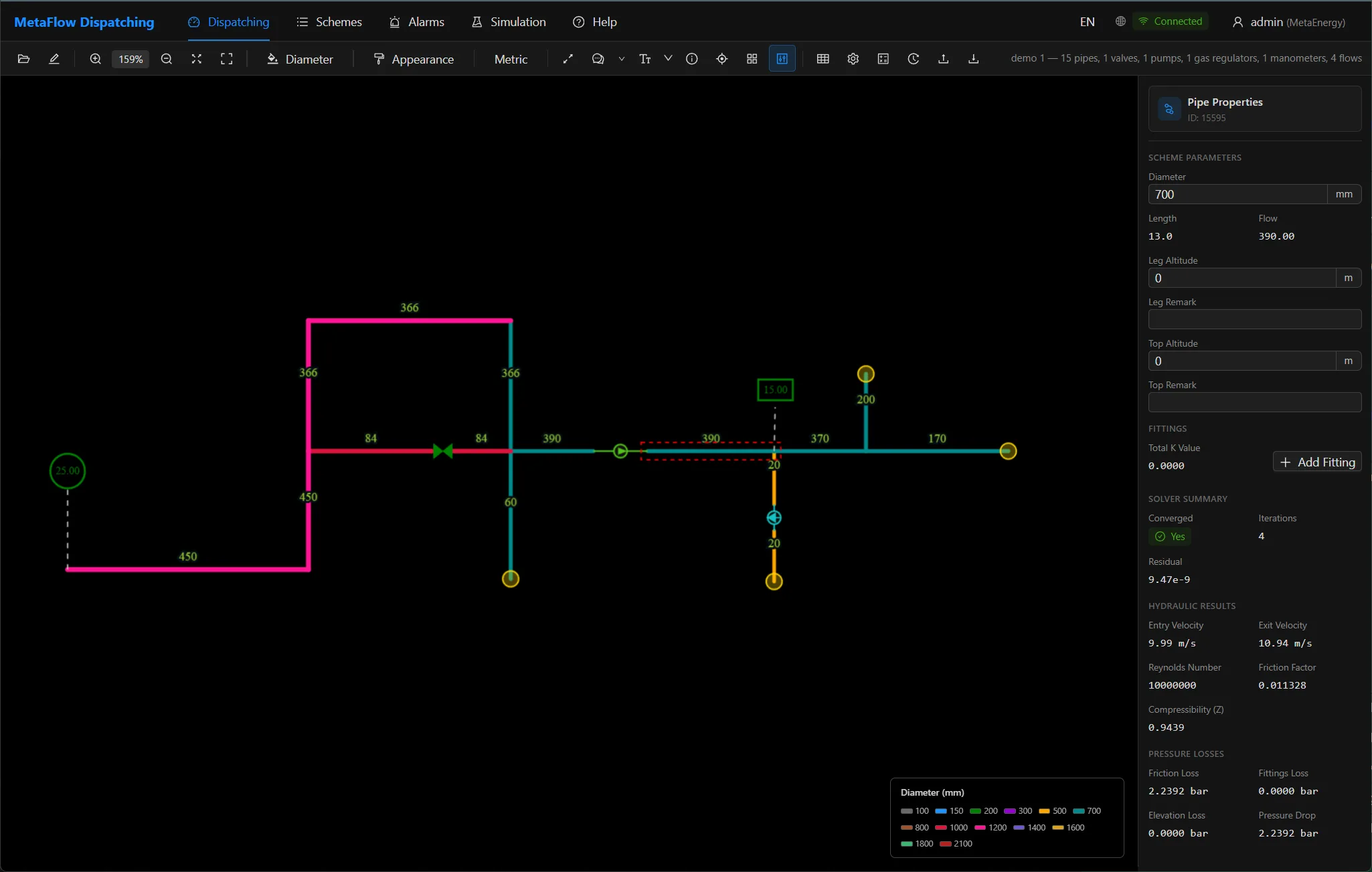Enter fullscreen mode from toolbar

[227, 59]
